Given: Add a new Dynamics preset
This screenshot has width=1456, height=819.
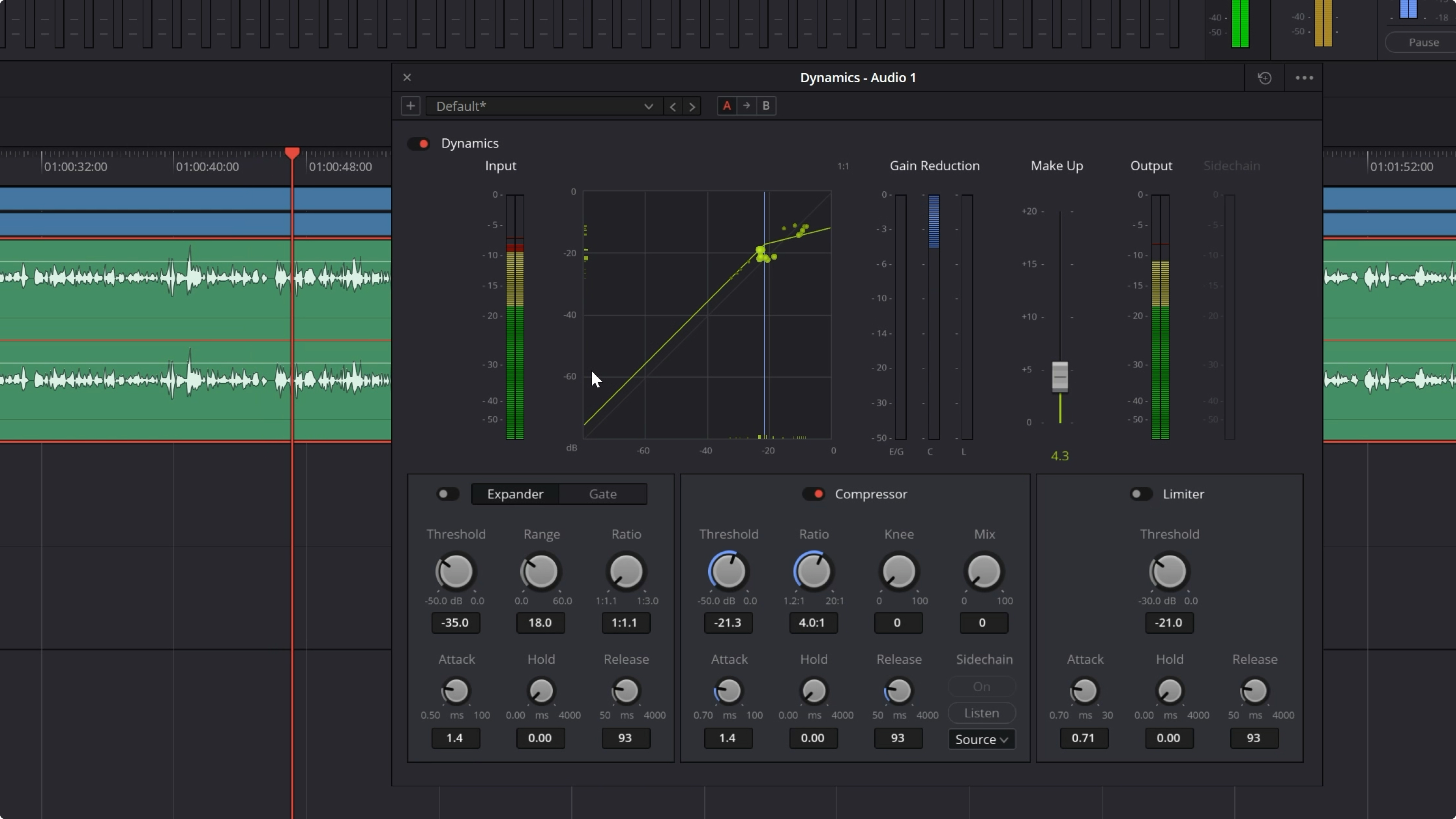Looking at the screenshot, I should click(x=410, y=106).
